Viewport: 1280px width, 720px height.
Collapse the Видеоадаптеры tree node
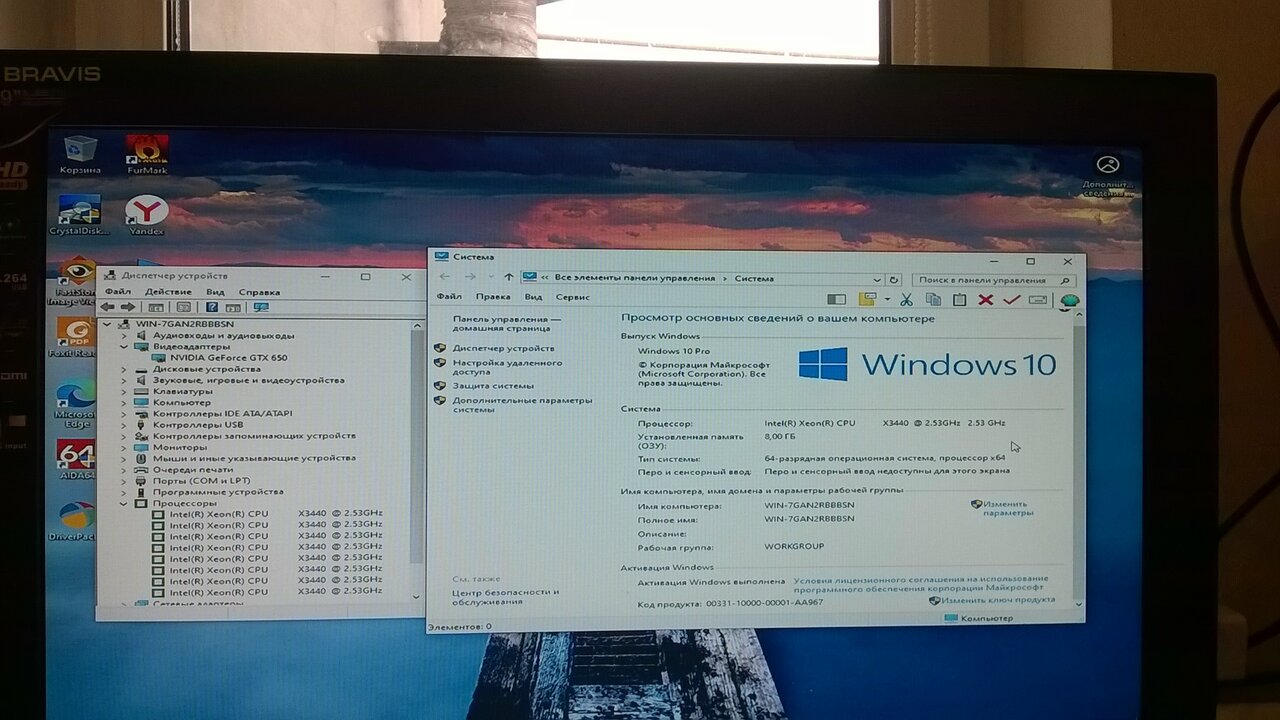pos(124,347)
